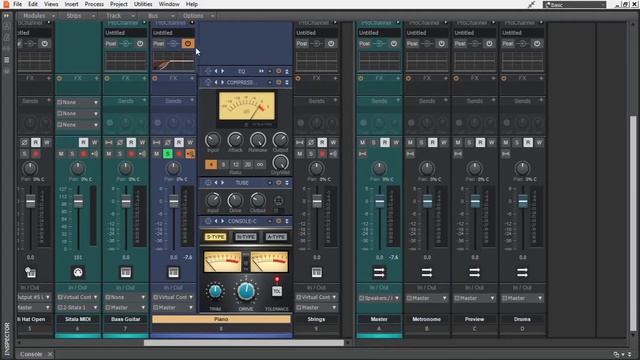Add an effect to the Piano FX rack

(x=192, y=78)
